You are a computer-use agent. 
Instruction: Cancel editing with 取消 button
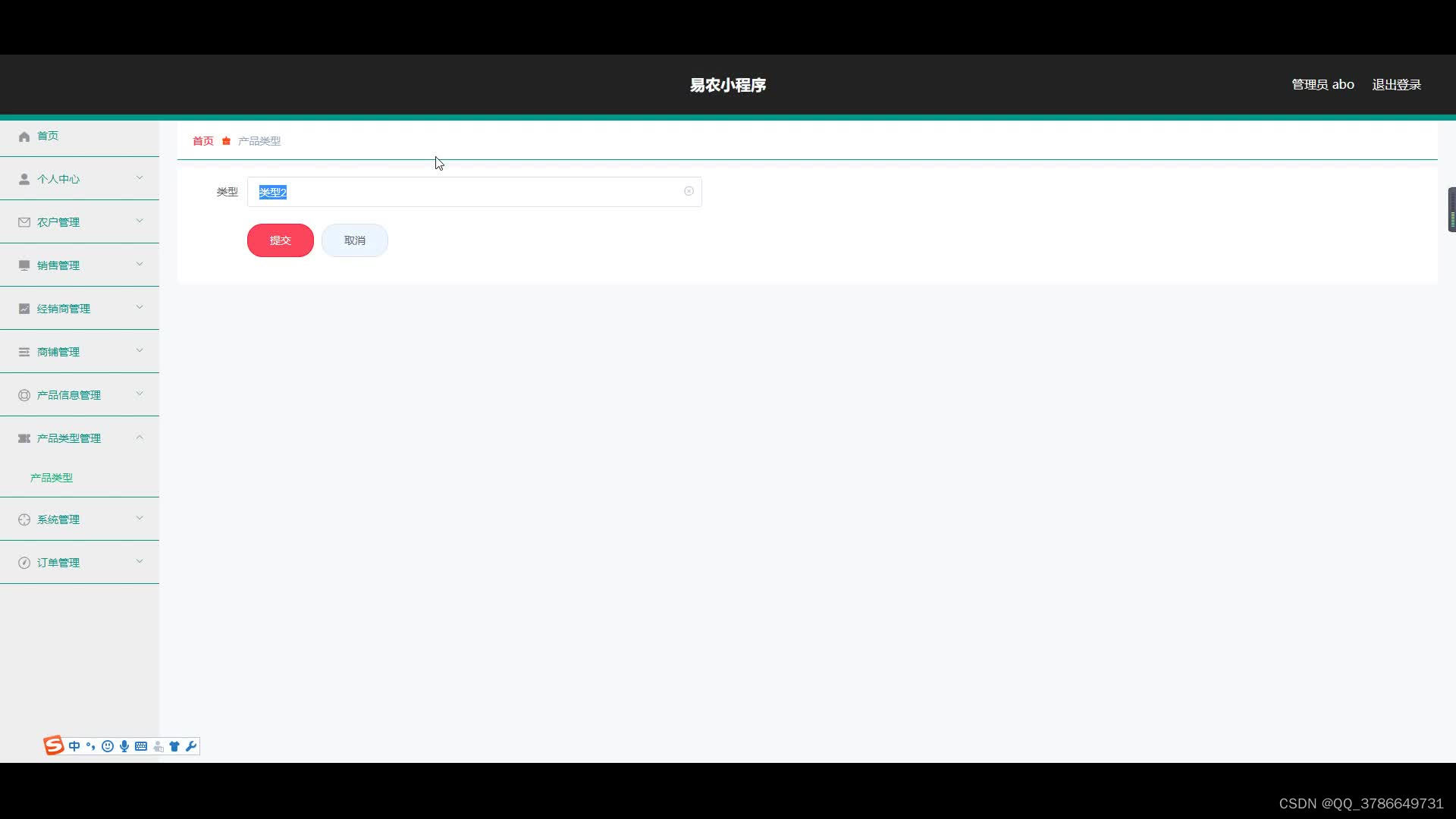[355, 240]
